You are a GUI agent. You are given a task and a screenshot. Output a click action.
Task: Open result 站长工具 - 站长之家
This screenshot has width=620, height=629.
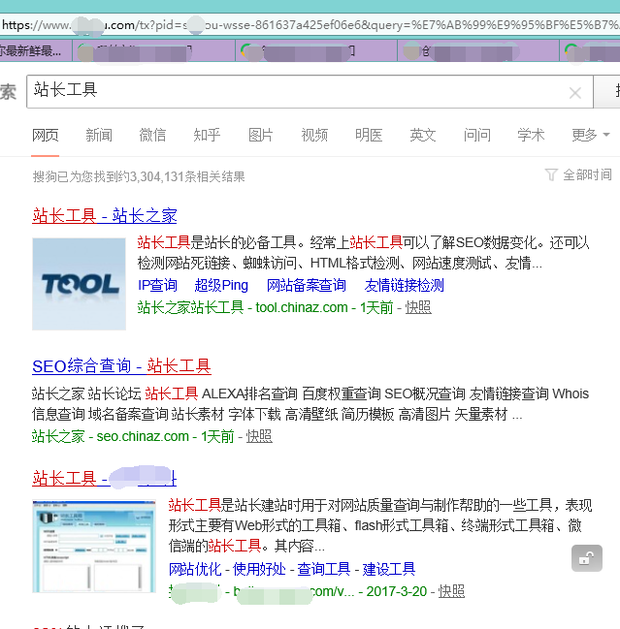[x=104, y=215]
